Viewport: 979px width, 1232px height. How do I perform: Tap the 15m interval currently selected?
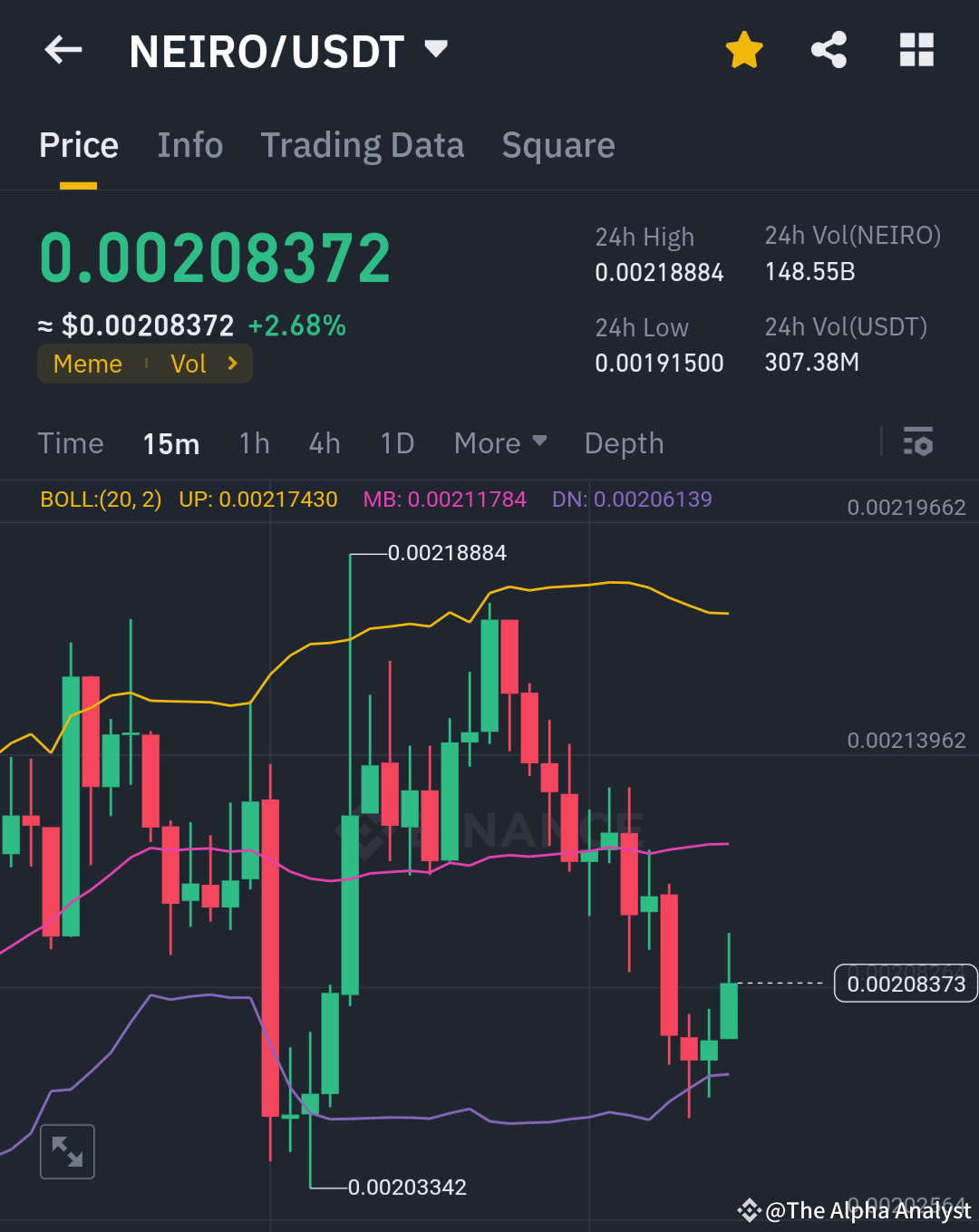(x=171, y=443)
